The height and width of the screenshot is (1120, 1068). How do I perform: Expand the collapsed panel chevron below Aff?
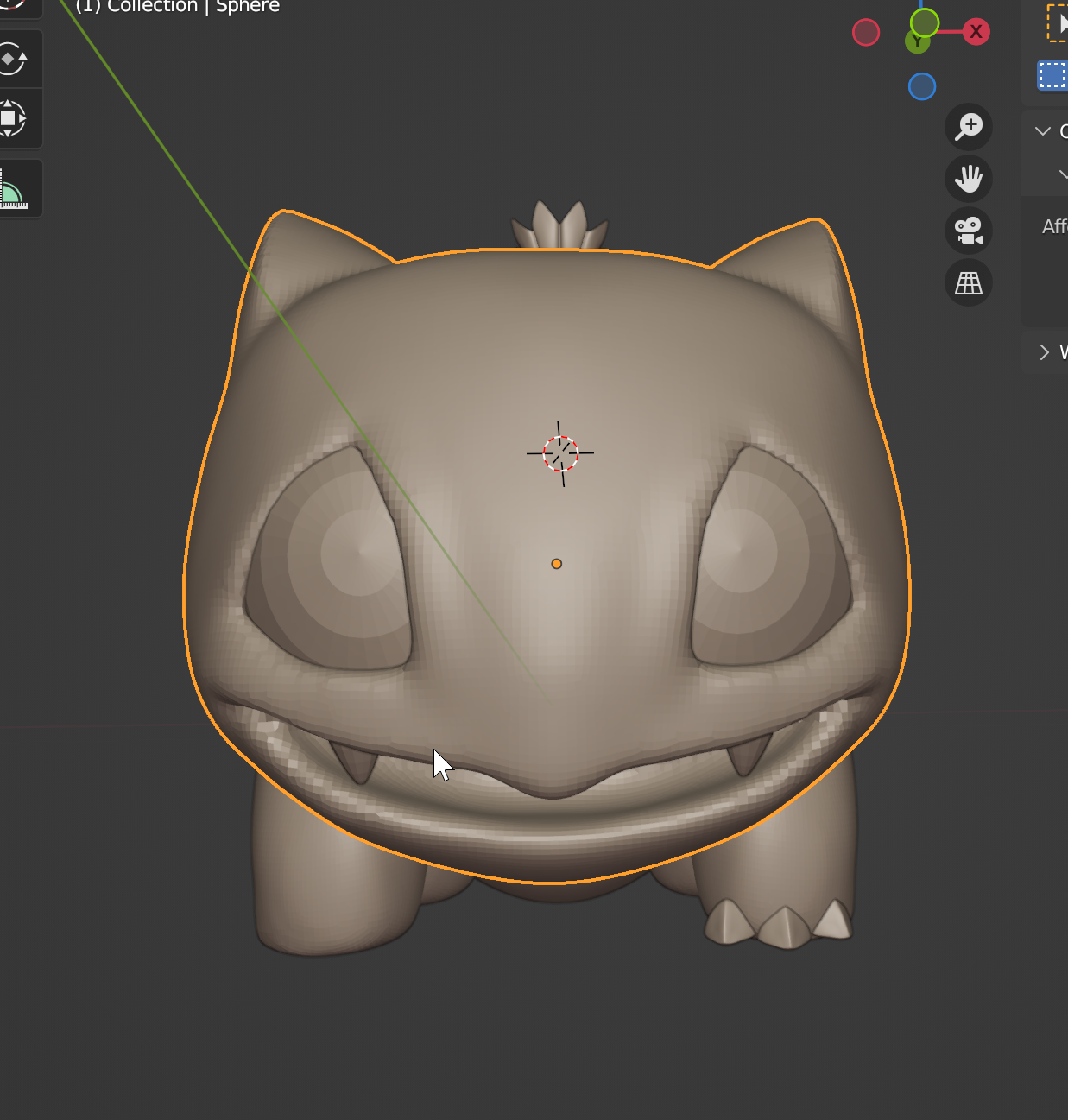coord(1044,351)
